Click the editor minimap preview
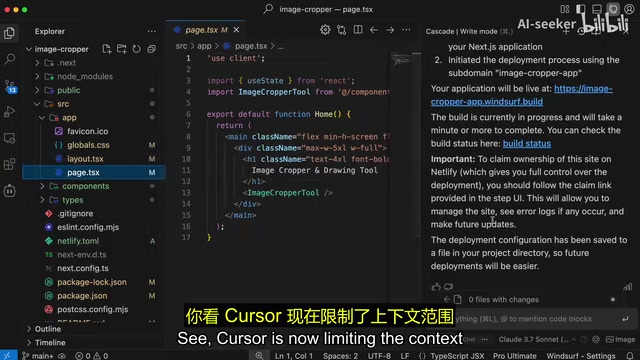 (x=401, y=60)
